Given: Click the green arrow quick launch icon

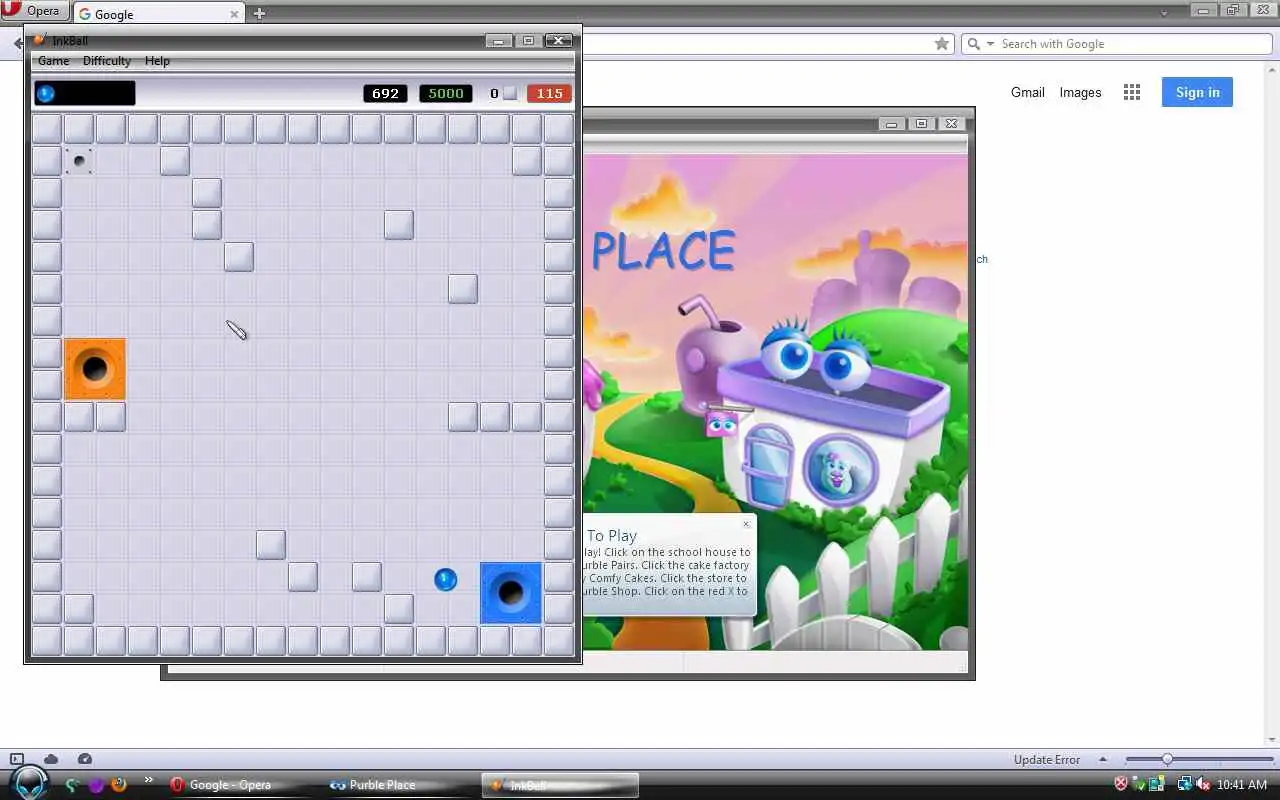Looking at the screenshot, I should point(73,784).
